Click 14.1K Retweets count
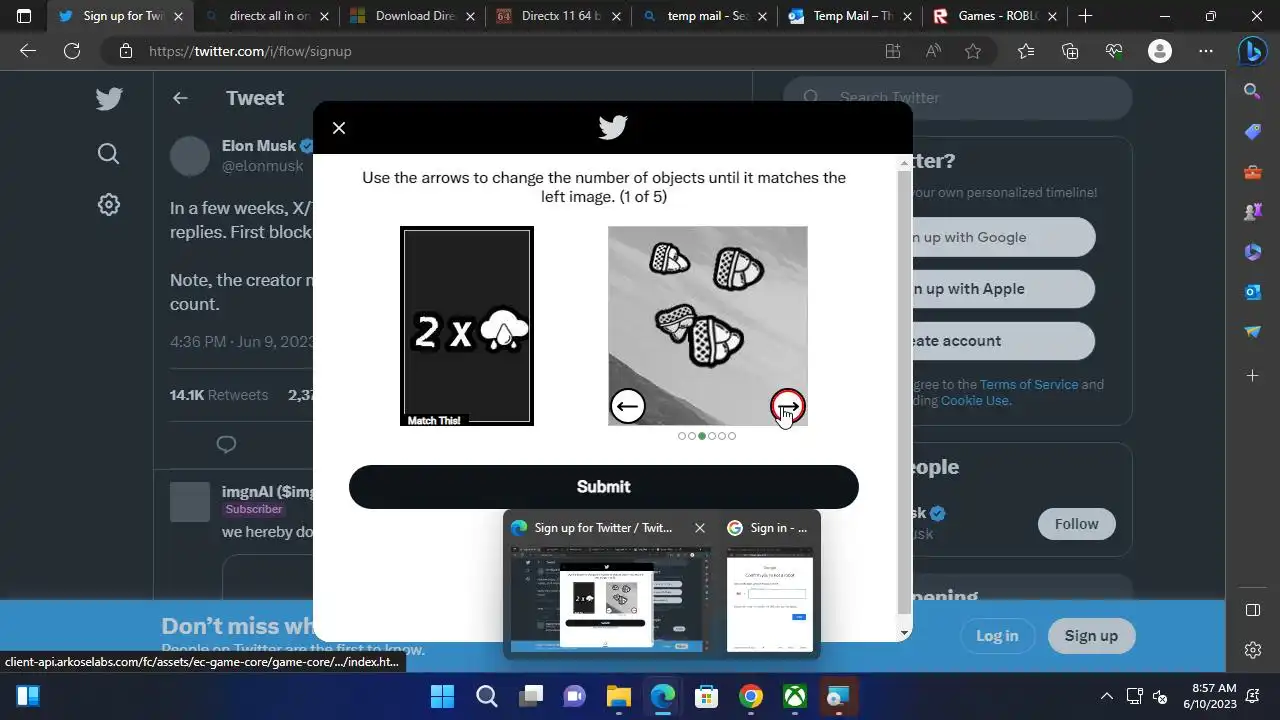This screenshot has width=1280, height=720. [219, 395]
